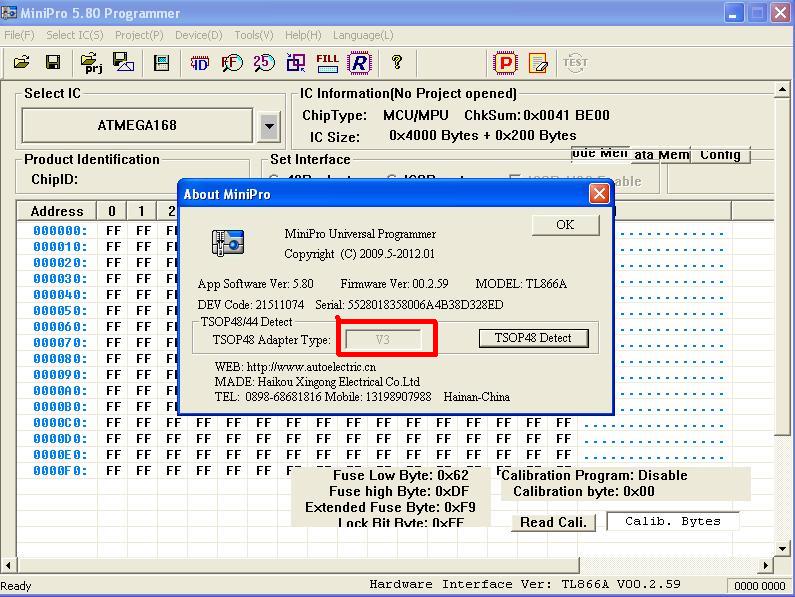Viewport: 795px width, 597px height.
Task: Click the Address column header
Action: (57, 211)
